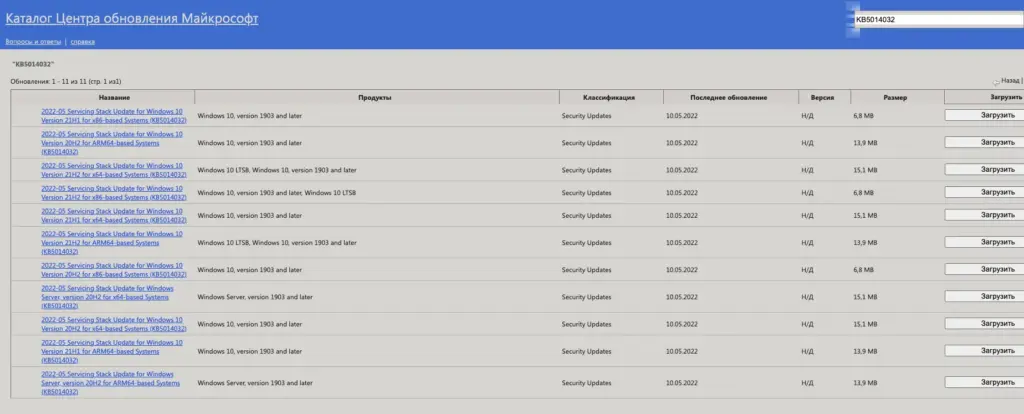This screenshot has width=1024, height=414.
Task: Sort by the Версия column header
Action: point(822,97)
